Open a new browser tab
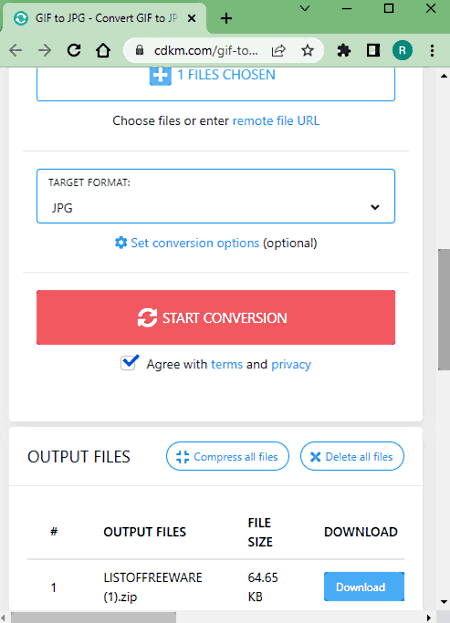The width and height of the screenshot is (450, 623). click(226, 18)
